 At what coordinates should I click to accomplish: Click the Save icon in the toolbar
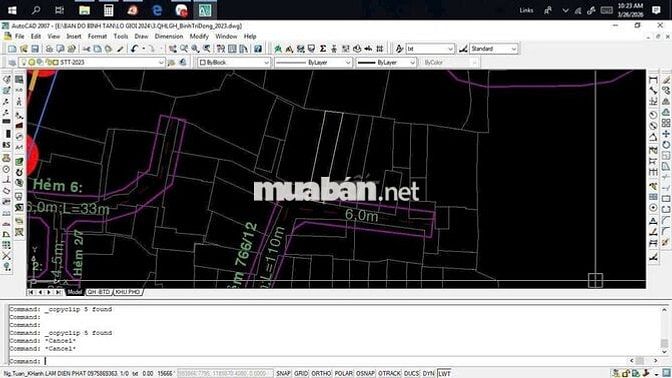coord(35,49)
